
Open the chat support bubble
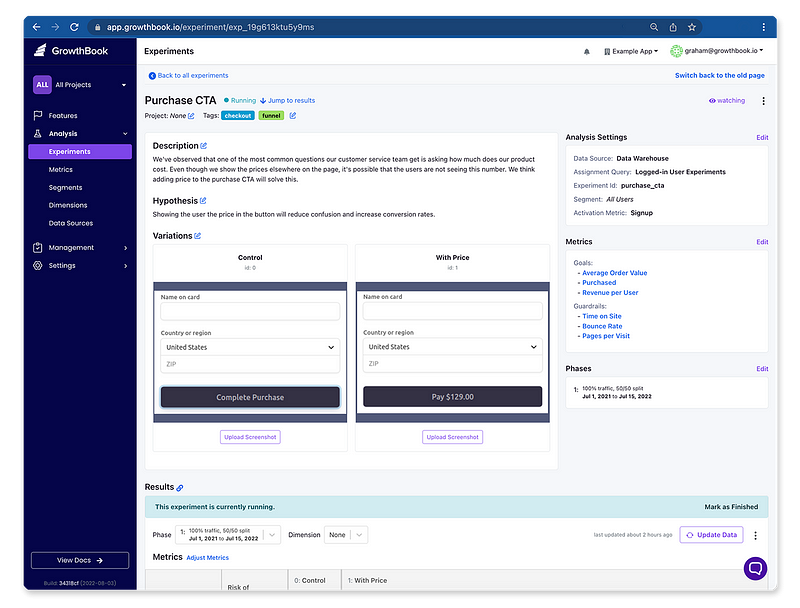(x=755, y=568)
